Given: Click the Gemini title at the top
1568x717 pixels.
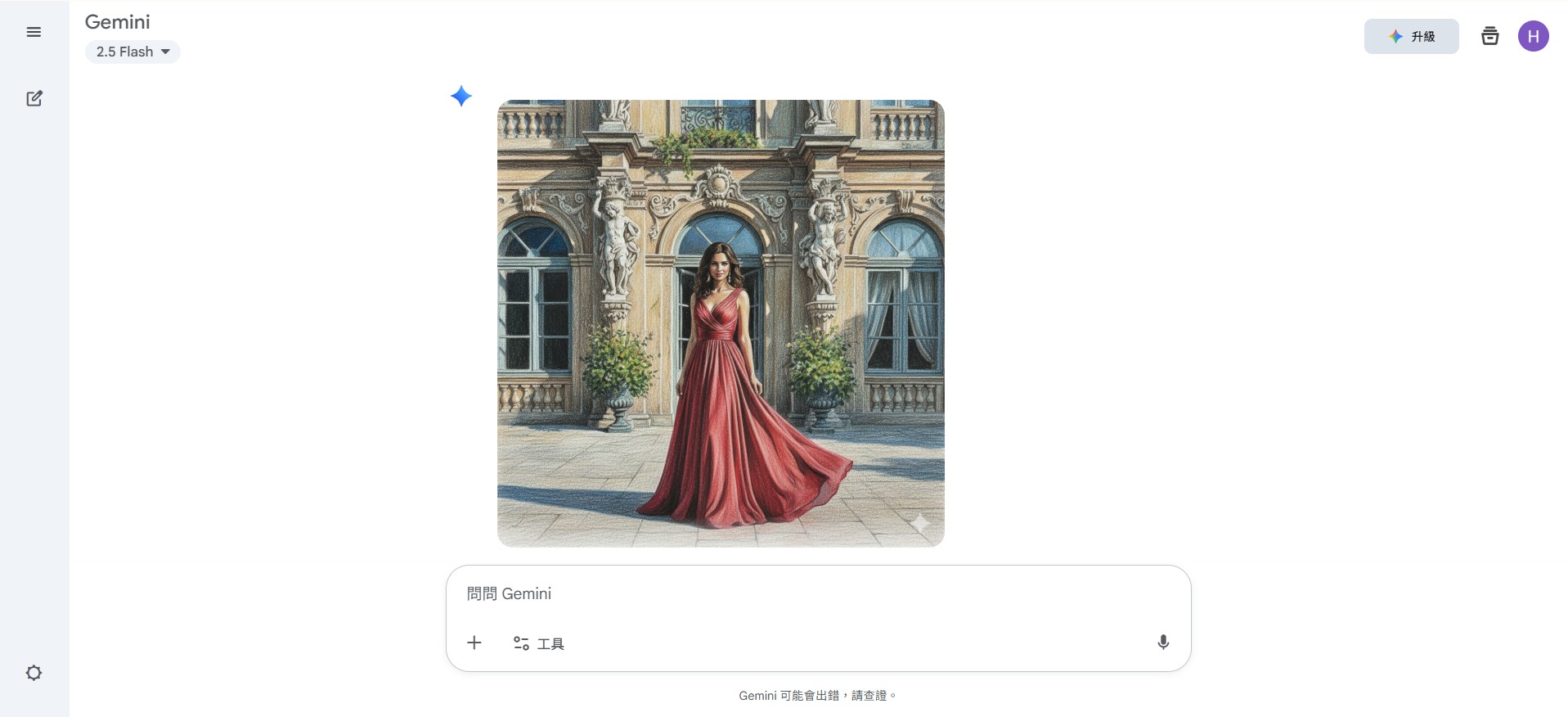Looking at the screenshot, I should pyautogui.click(x=118, y=22).
